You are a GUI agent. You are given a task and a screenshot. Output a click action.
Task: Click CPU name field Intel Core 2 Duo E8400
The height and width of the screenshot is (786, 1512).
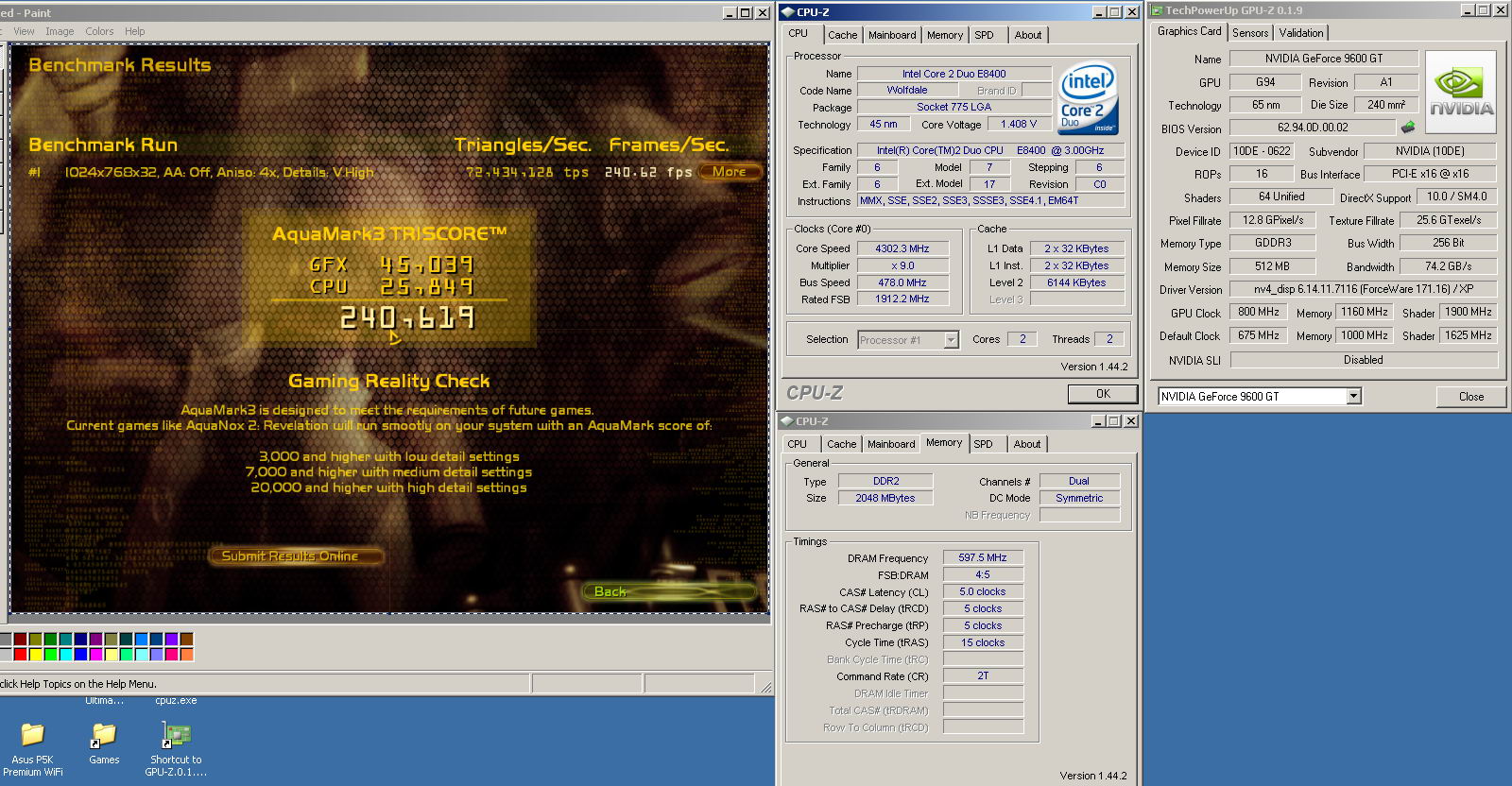(x=954, y=74)
